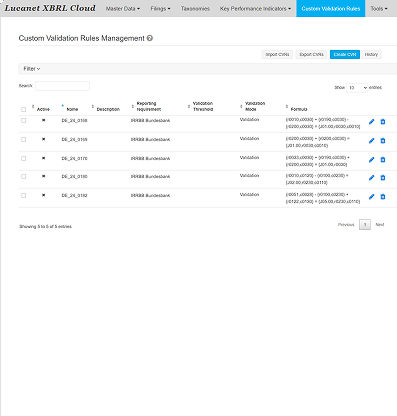Open the Show entries count dropdown
The image size is (397, 416).
click(x=357, y=88)
